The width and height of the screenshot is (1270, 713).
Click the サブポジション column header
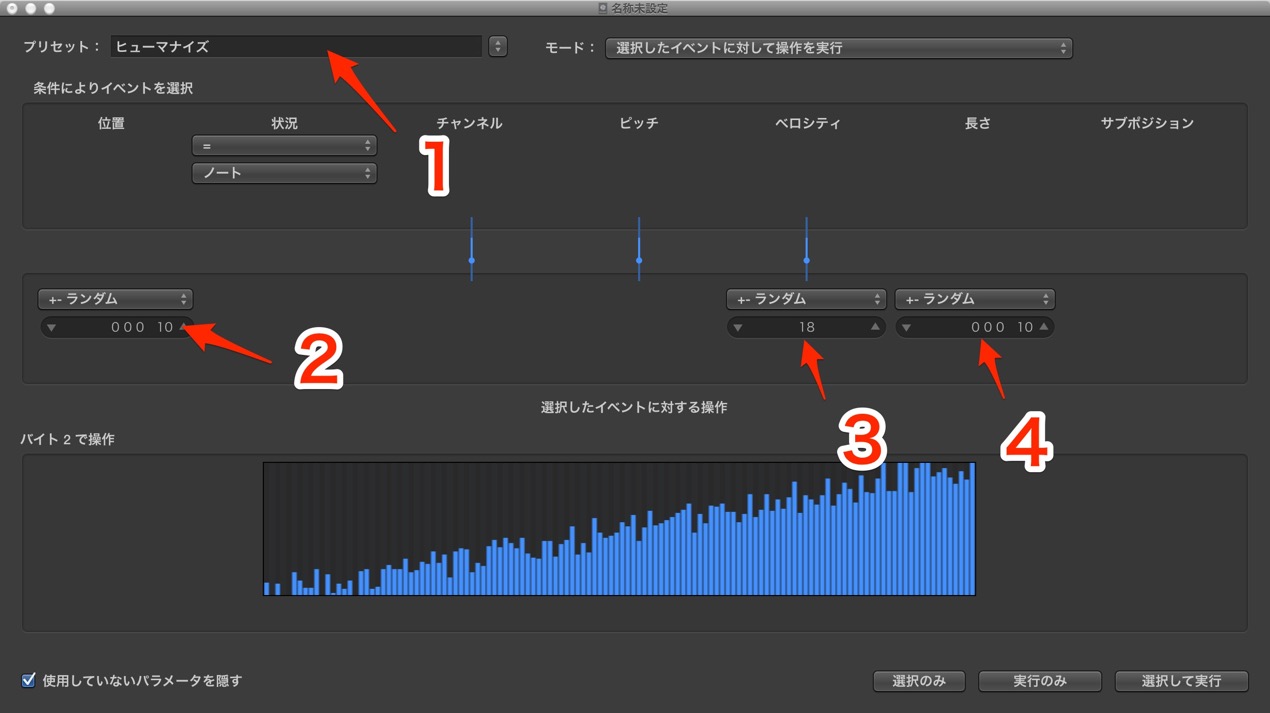click(1147, 123)
